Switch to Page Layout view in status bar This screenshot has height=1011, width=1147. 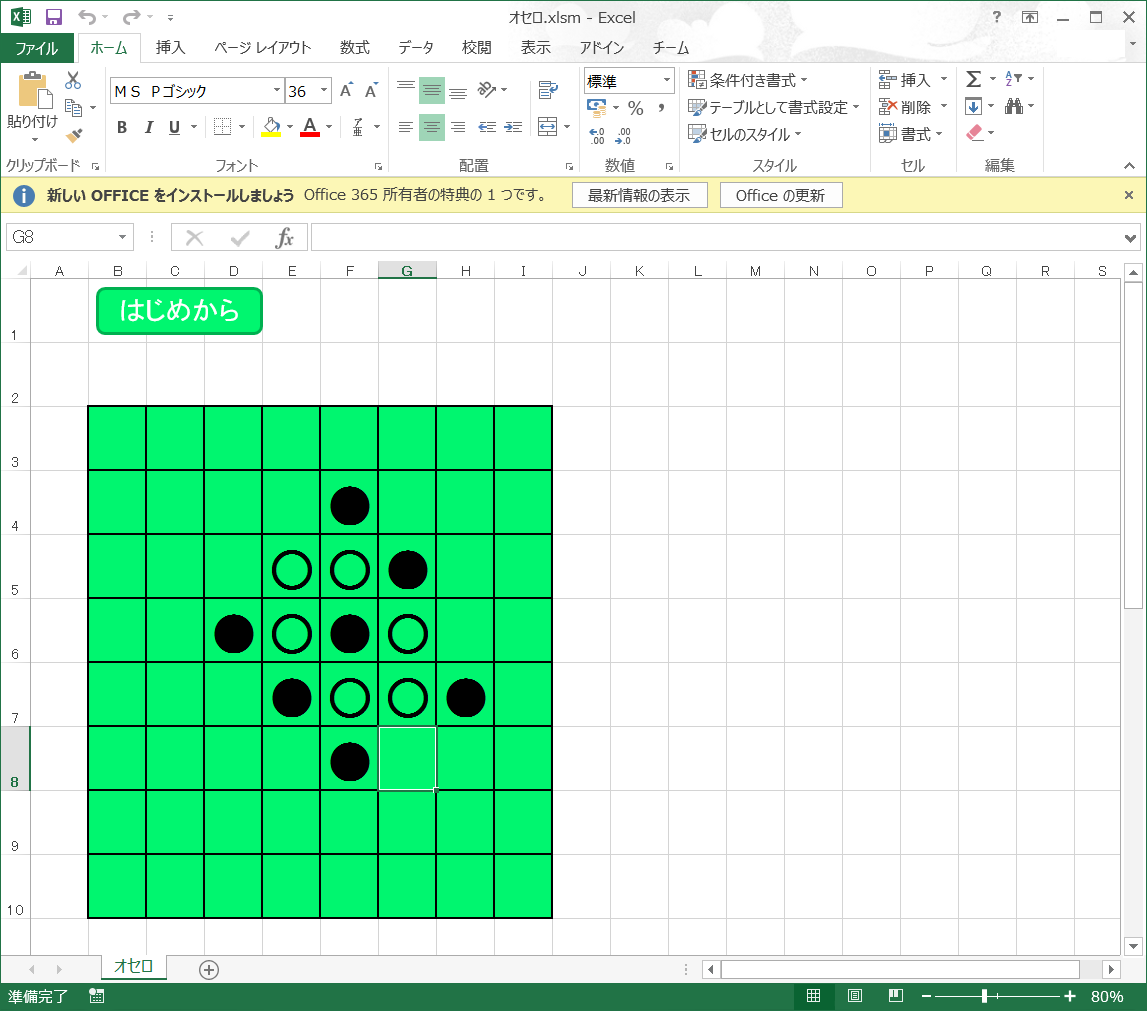[855, 996]
